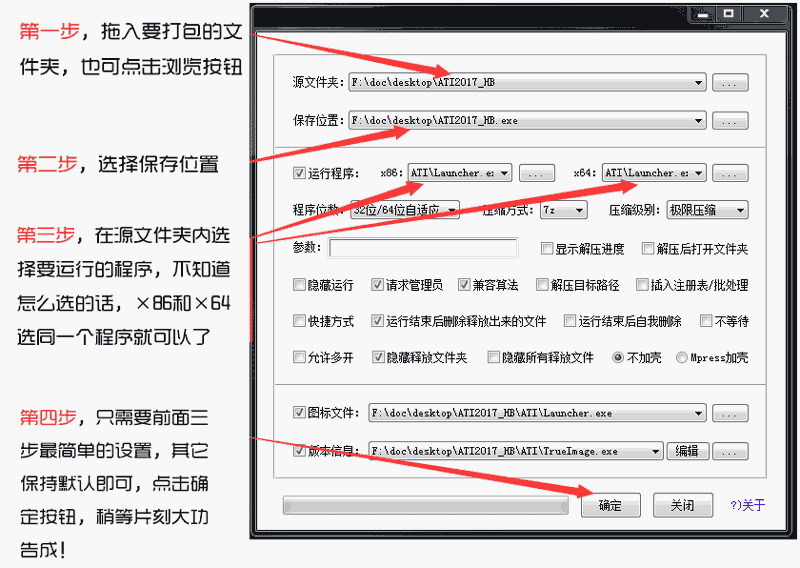Browse for the 版本信息 file
The height and width of the screenshot is (568, 800).
[x=730, y=451]
